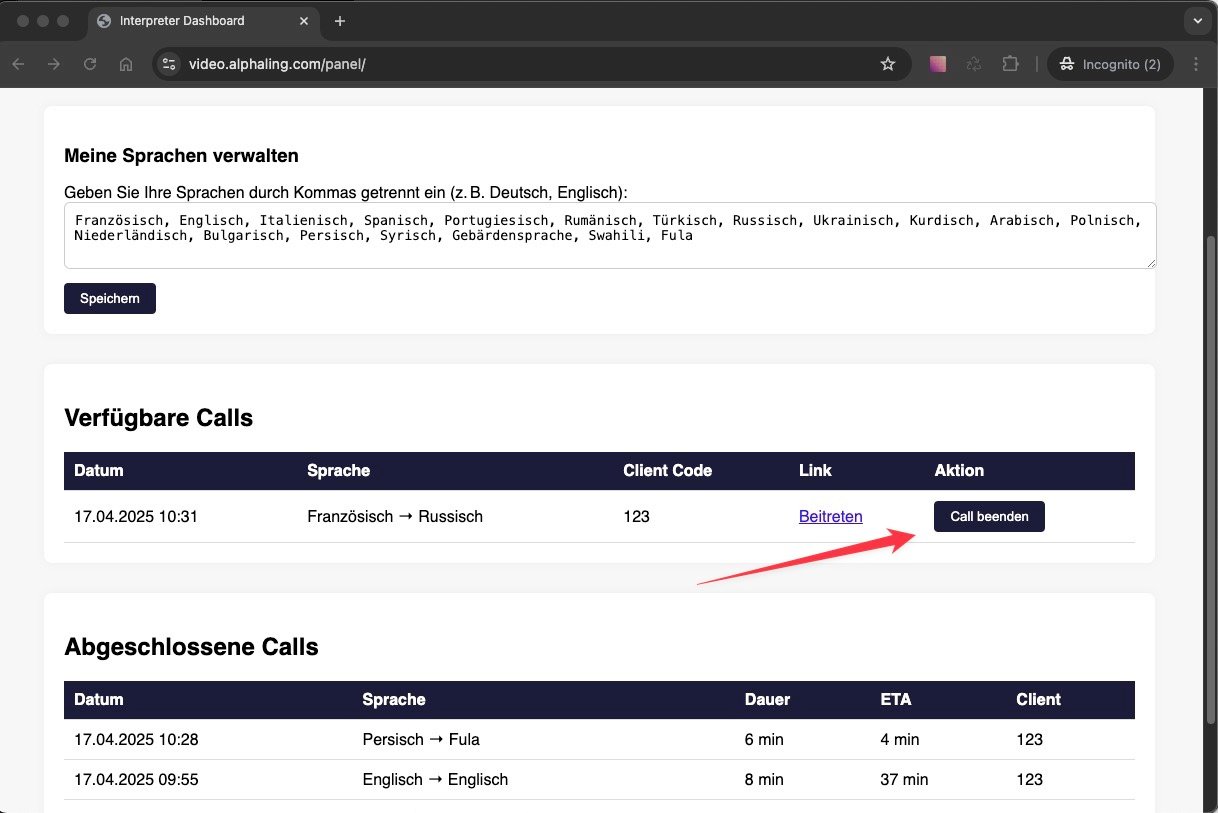
Task: Bookmark page using the star icon
Action: click(887, 64)
